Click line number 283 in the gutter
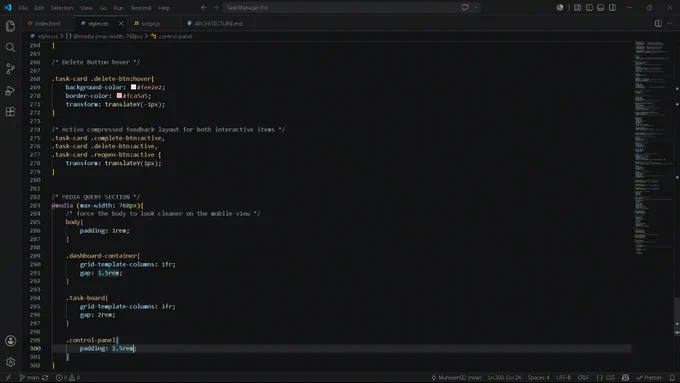Image resolution: width=680 pixels, height=383 pixels. click(x=35, y=205)
